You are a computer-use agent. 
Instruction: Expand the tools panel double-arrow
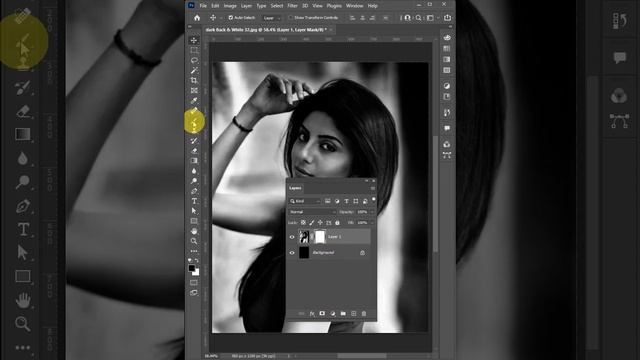pos(189,27)
